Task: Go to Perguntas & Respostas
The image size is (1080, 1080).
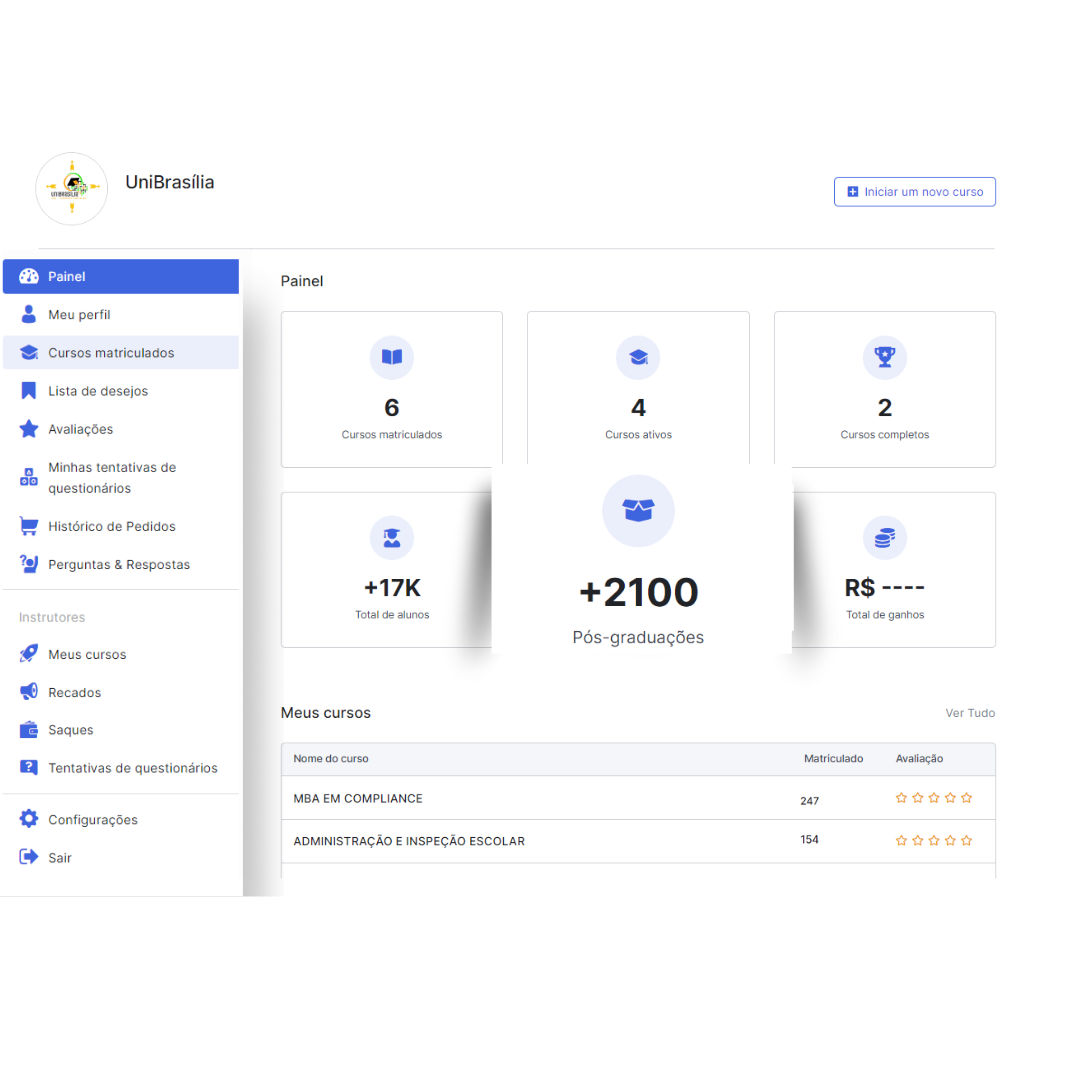Action: [x=118, y=565]
